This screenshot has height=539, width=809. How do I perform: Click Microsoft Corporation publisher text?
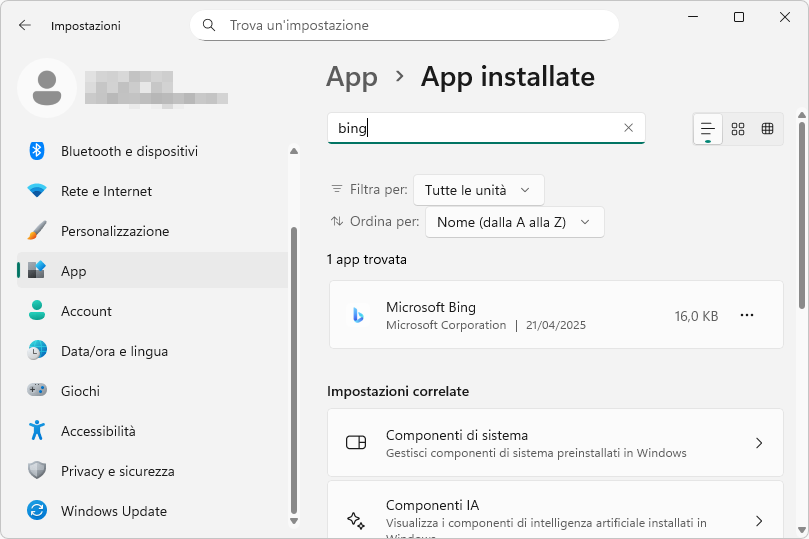coord(446,325)
